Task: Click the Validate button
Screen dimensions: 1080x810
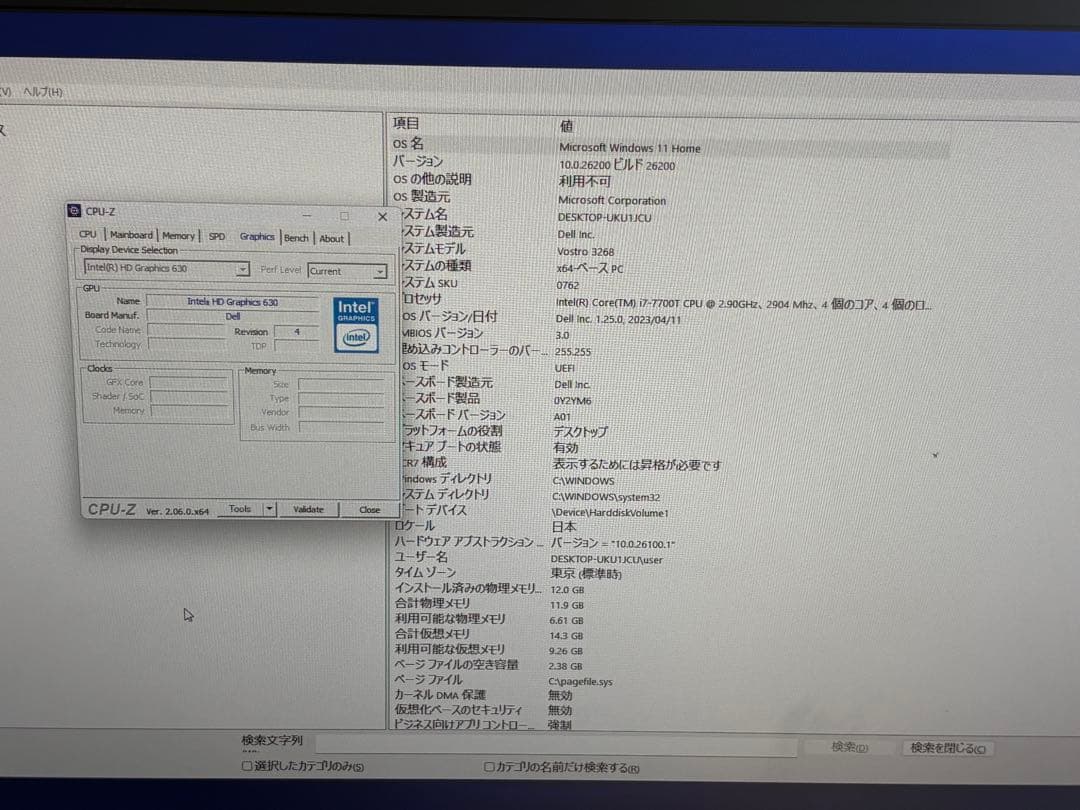Action: pyautogui.click(x=307, y=509)
